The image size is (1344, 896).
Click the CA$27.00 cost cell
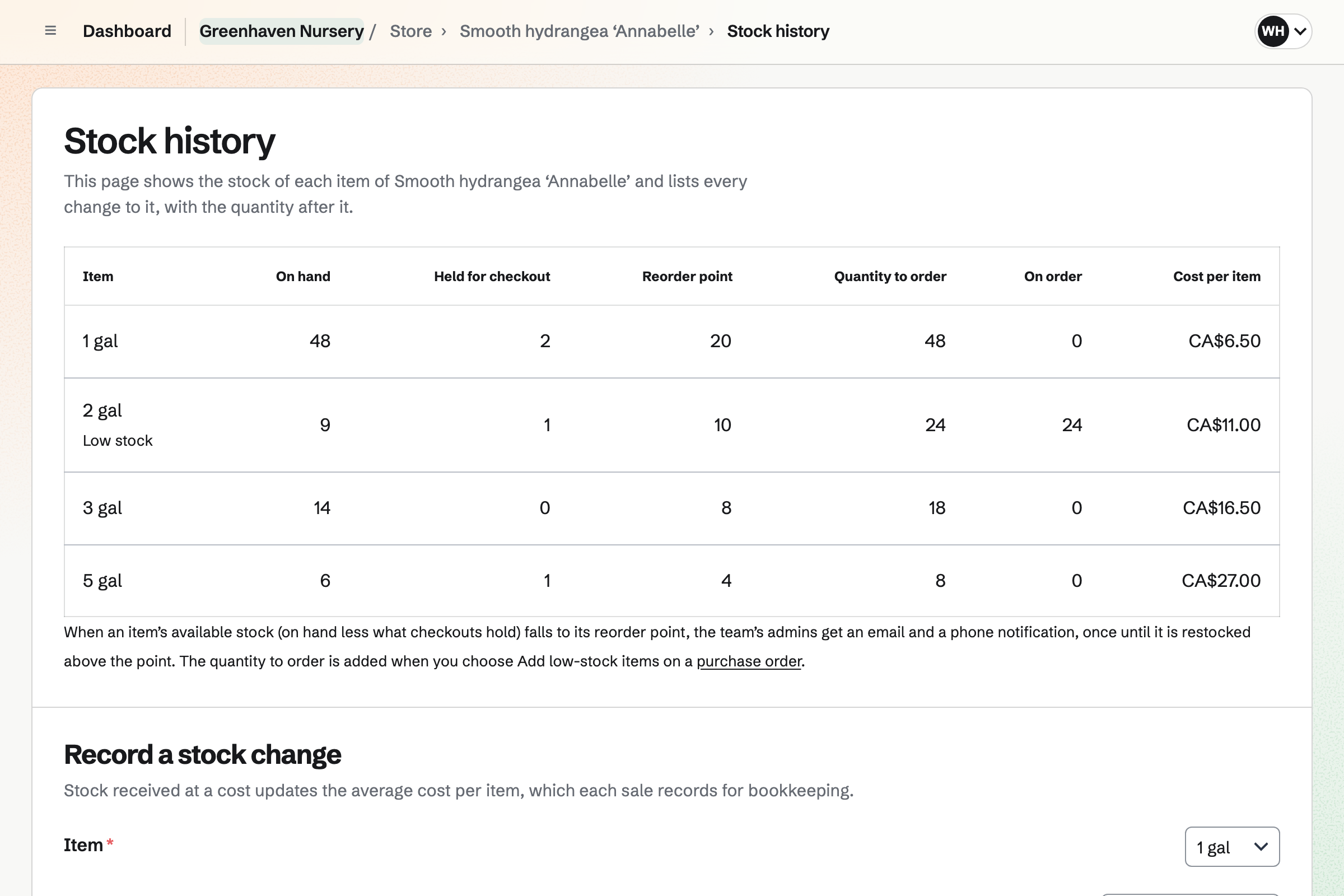[1221, 581]
